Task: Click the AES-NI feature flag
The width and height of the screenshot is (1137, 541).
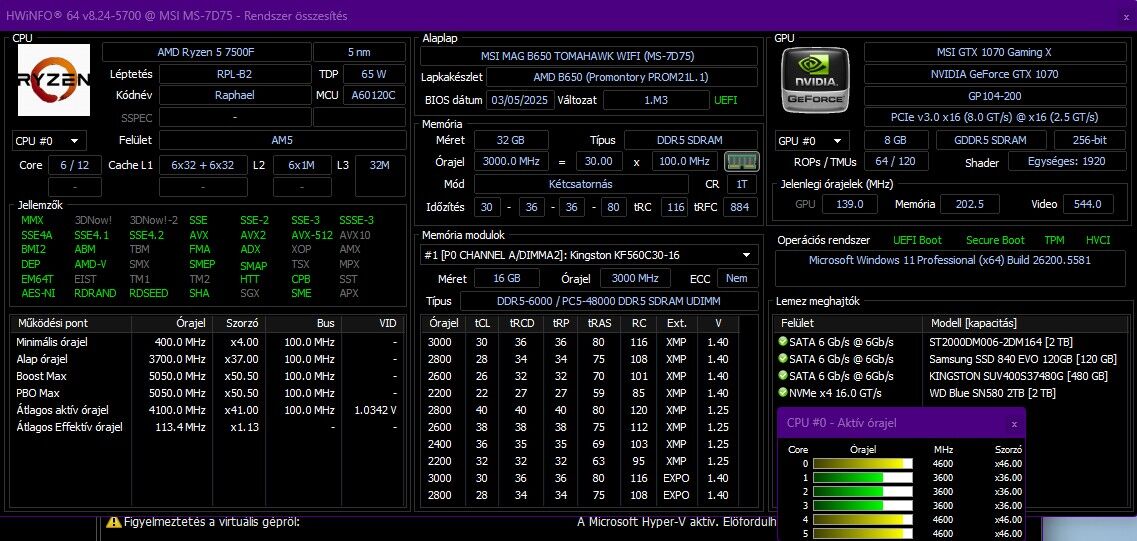Action: coord(38,293)
